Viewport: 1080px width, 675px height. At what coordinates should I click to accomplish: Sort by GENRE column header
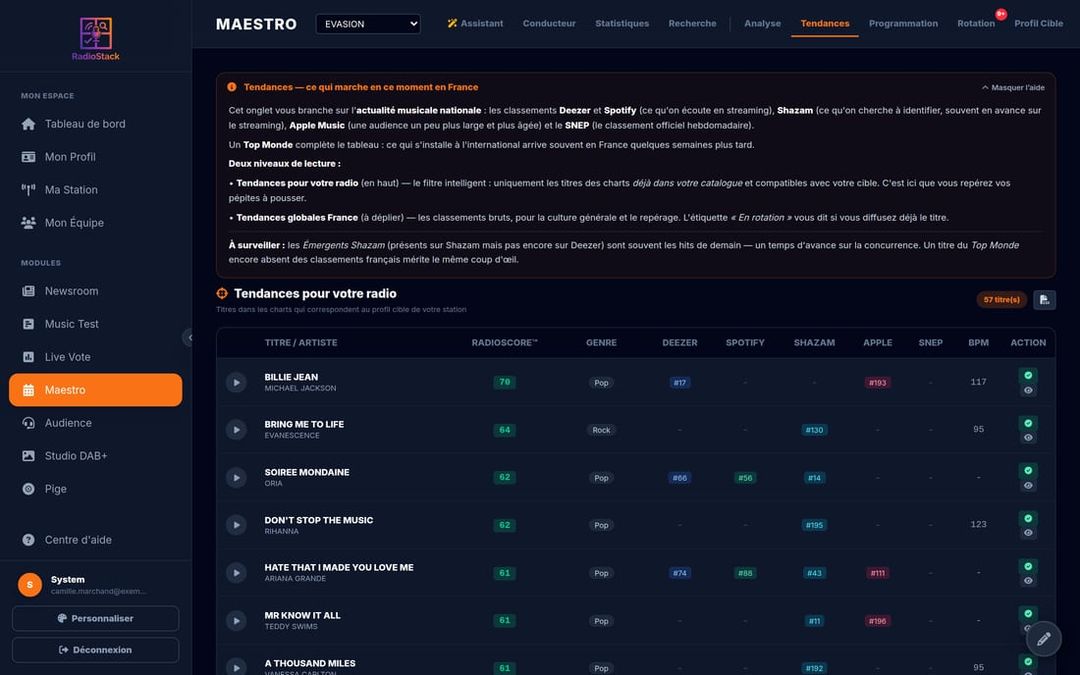coord(601,342)
